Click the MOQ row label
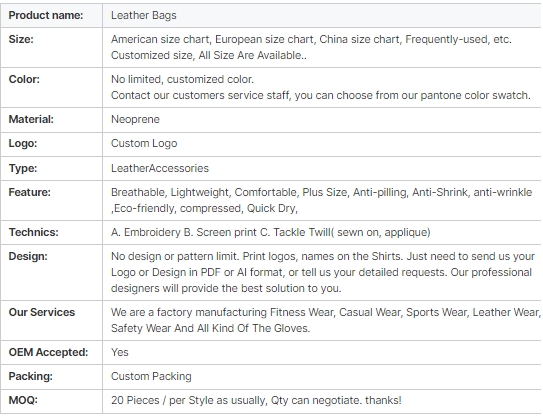This screenshot has width=543, height=417. point(23,400)
